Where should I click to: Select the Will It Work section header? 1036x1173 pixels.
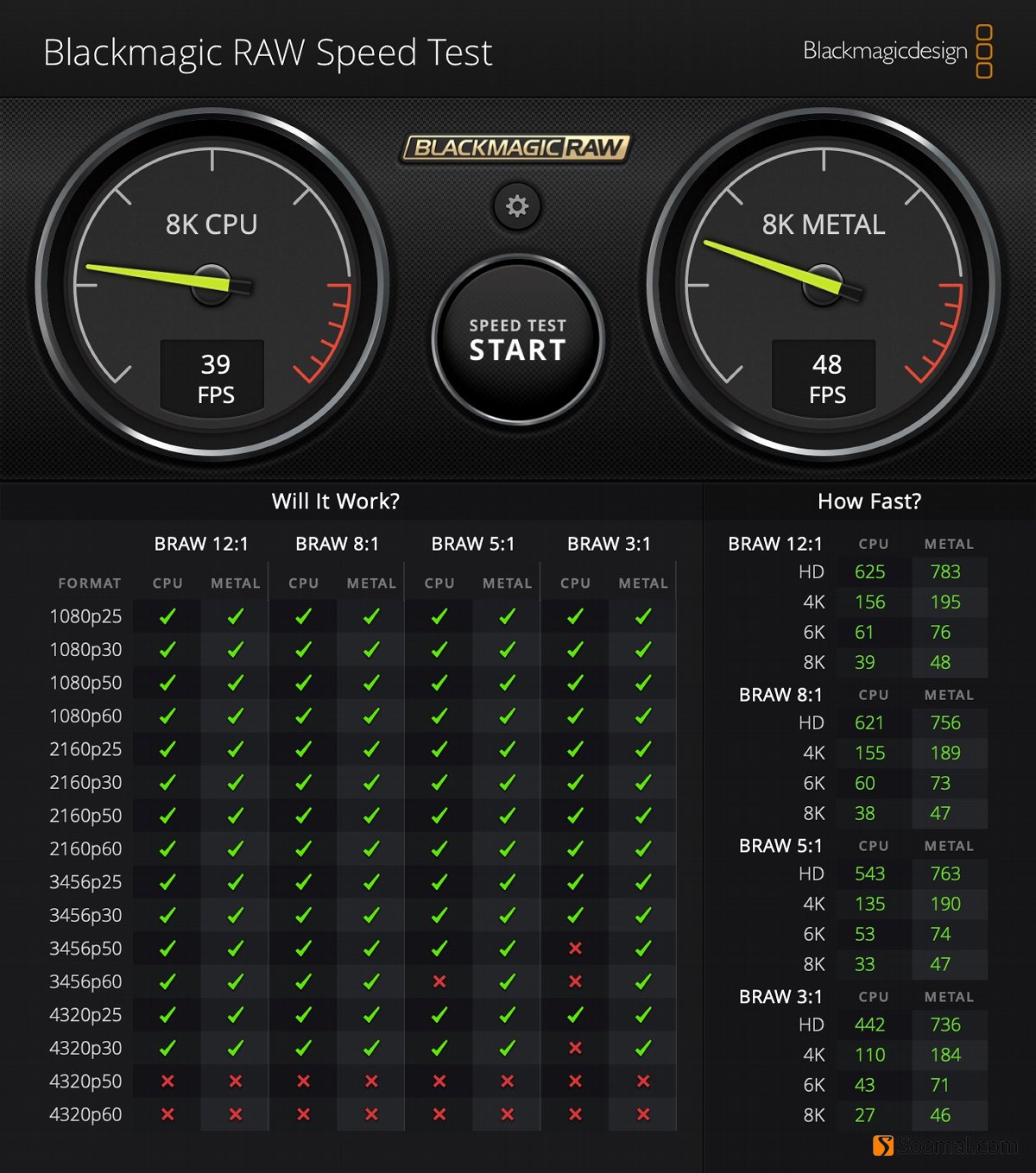point(335,501)
